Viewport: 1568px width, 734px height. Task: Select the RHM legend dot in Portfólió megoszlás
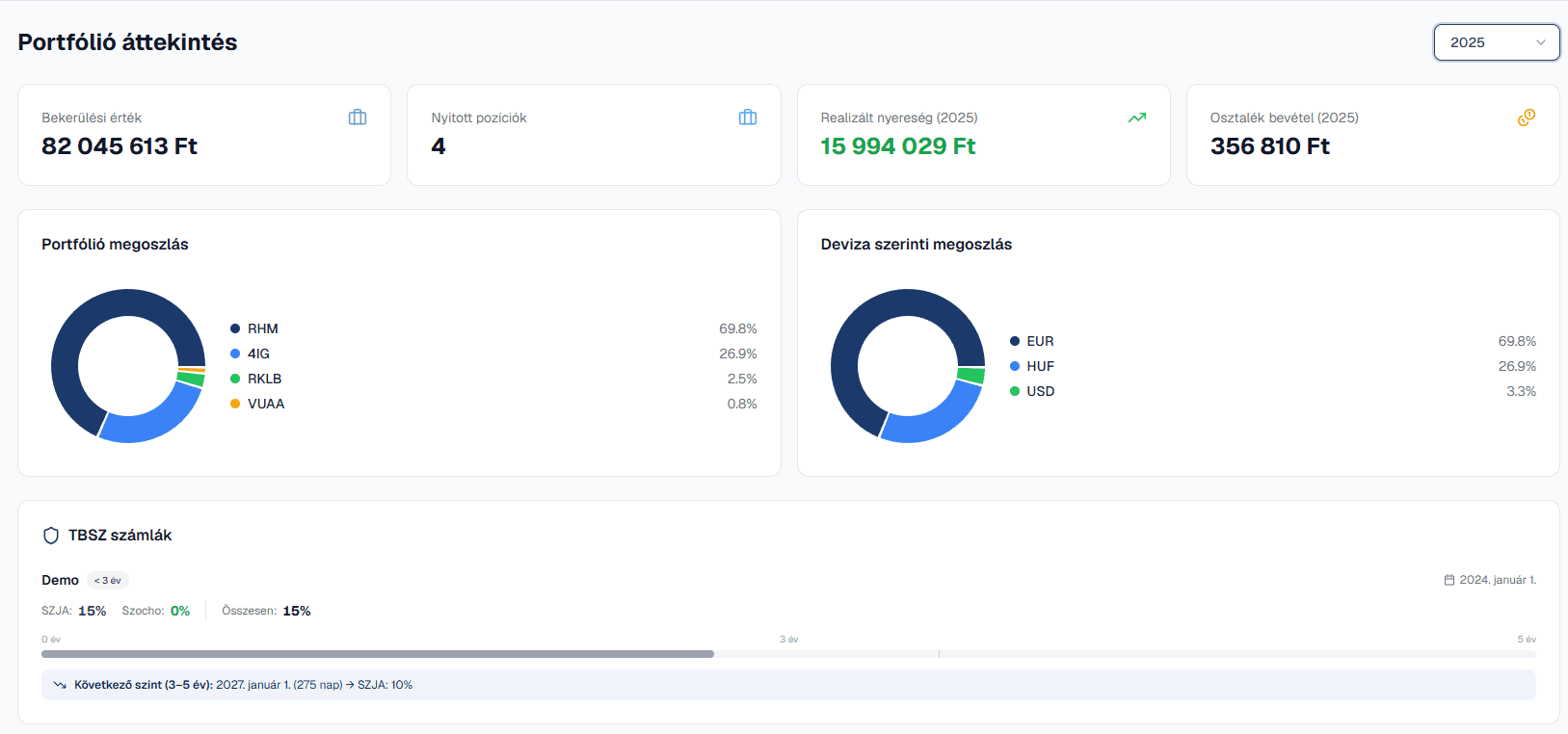pyautogui.click(x=235, y=328)
